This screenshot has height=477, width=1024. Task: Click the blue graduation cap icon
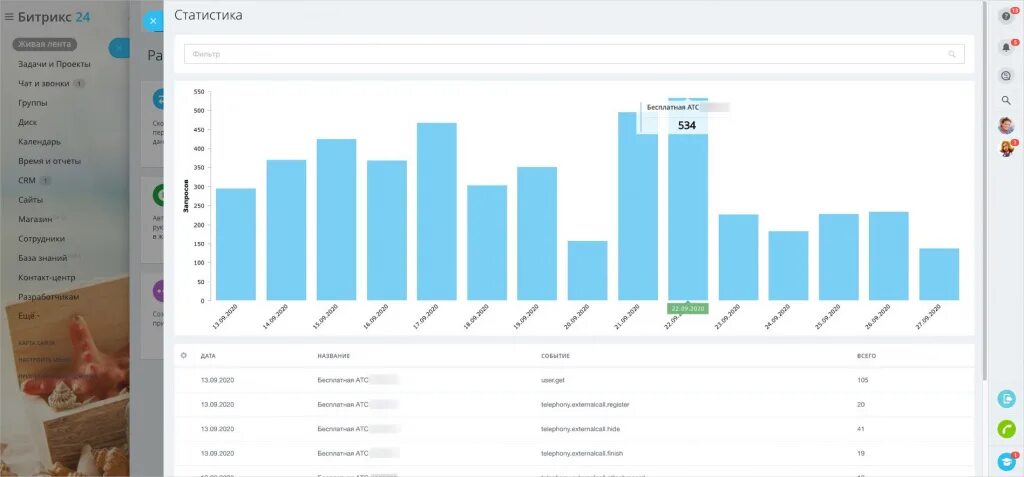[x=1006, y=461]
